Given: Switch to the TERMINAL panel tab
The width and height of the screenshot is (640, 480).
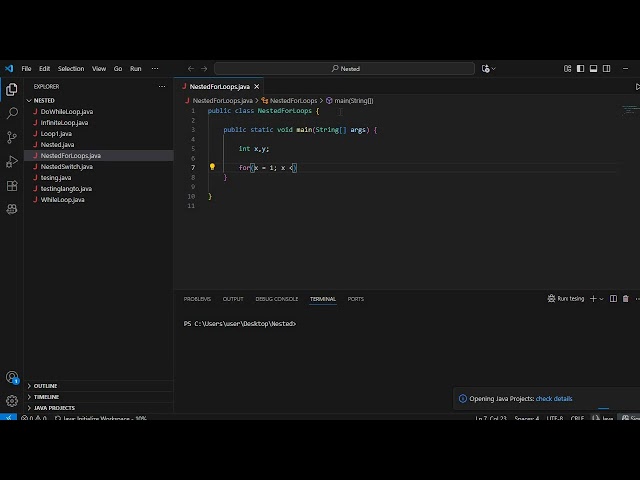Looking at the screenshot, I should coord(323,299).
